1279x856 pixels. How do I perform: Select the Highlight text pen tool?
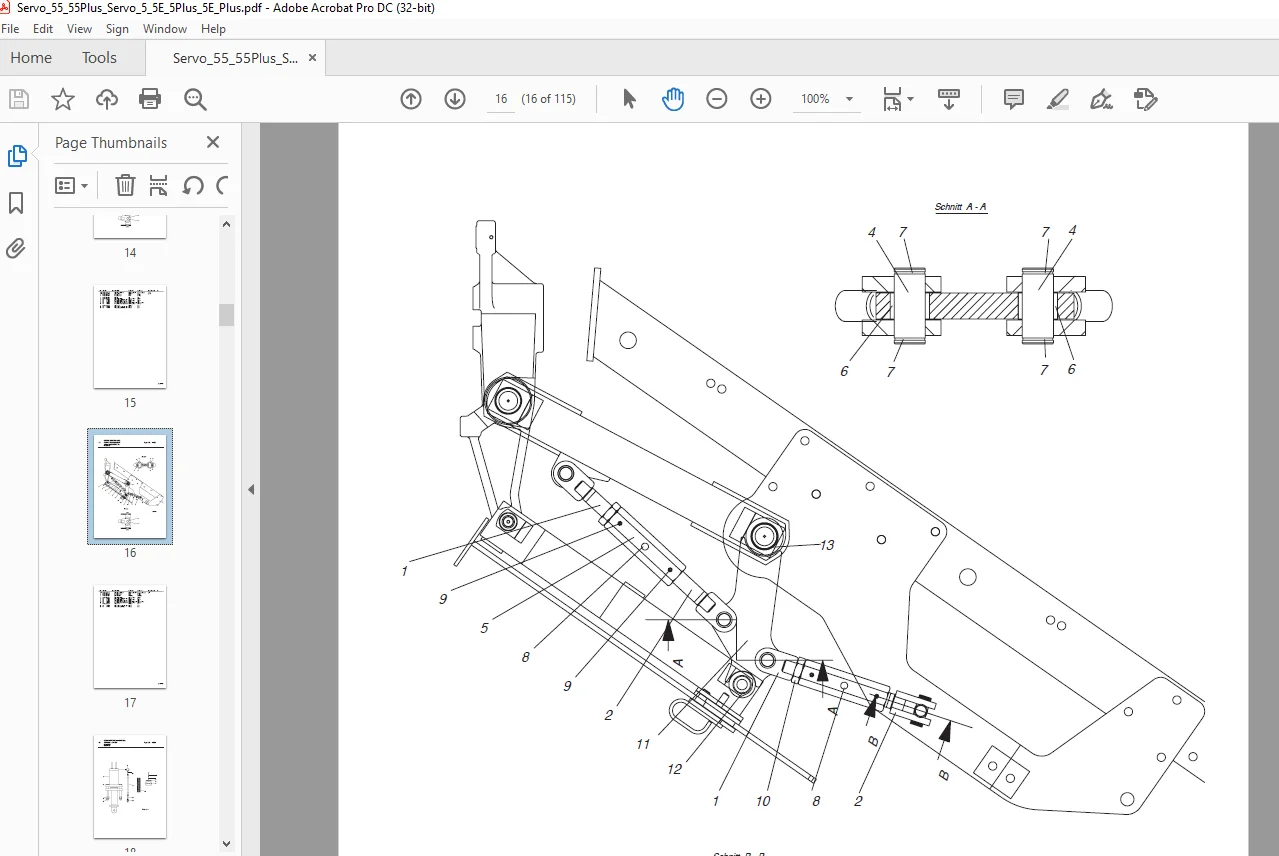pos(1058,99)
